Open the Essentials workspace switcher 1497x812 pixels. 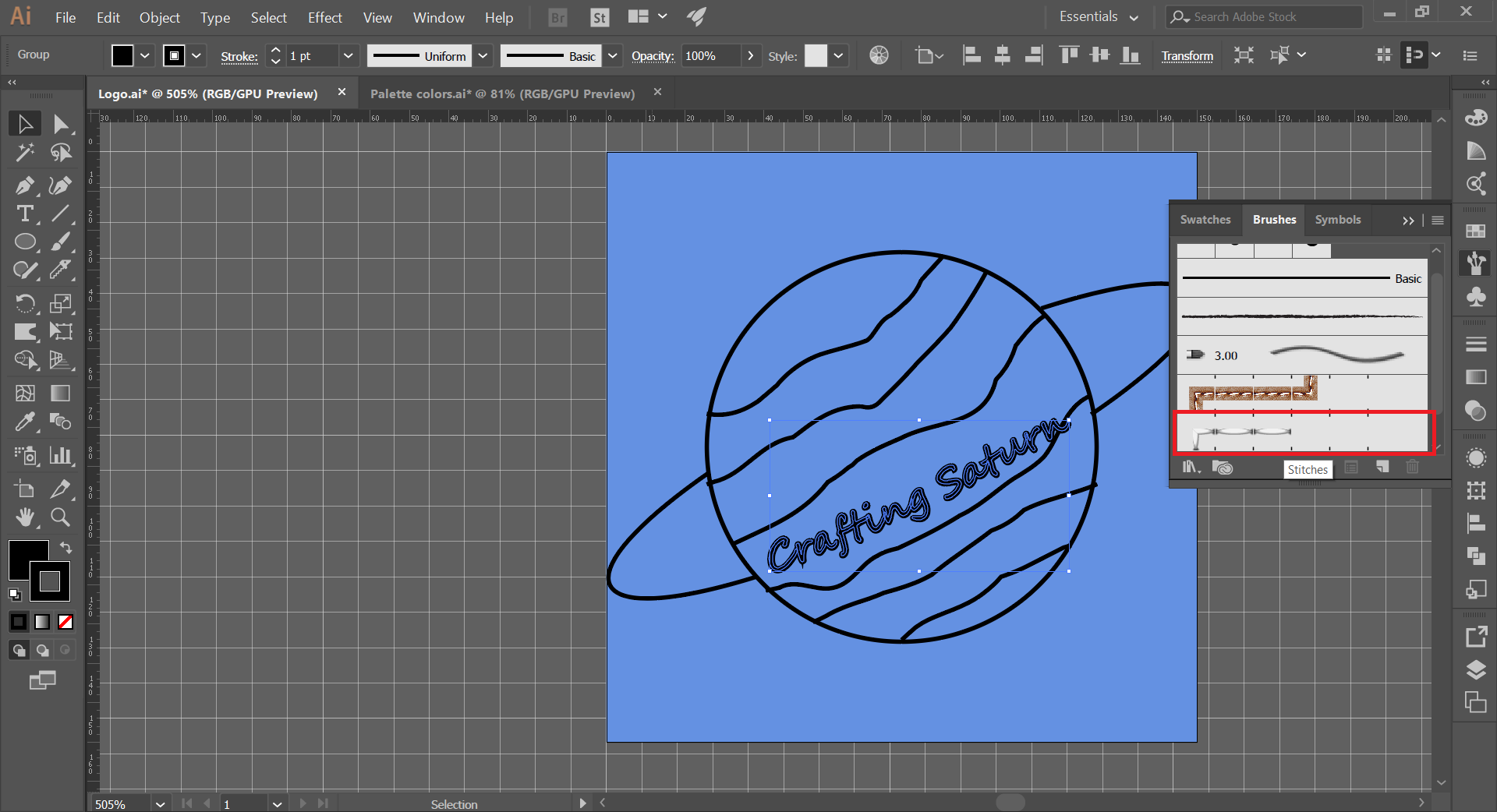[x=1099, y=16]
